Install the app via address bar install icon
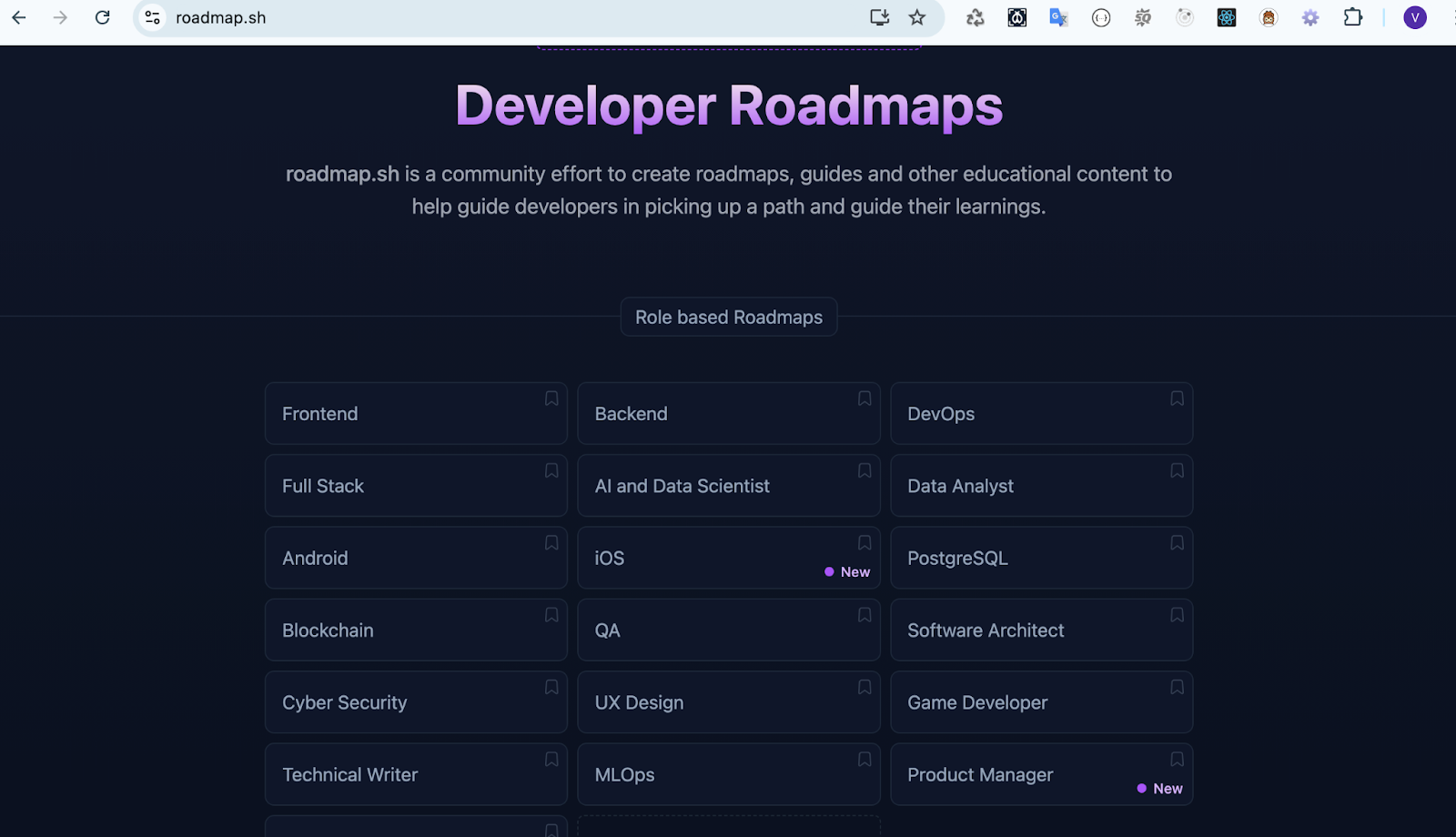This screenshot has width=1456, height=837. pos(879,17)
